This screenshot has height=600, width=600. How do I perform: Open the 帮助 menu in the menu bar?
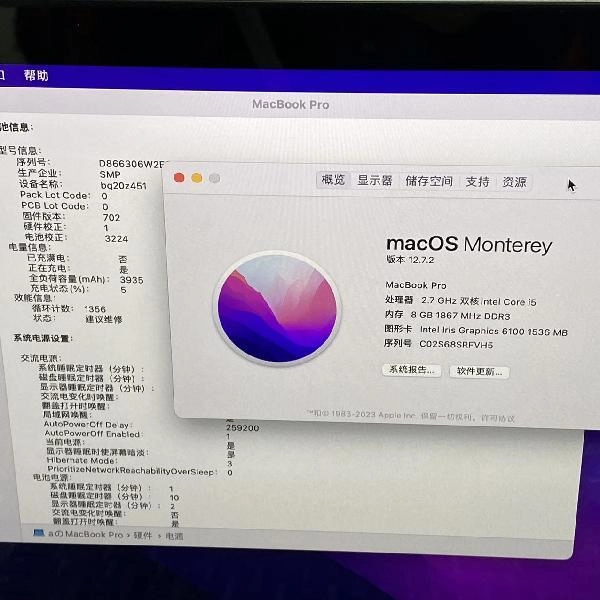[x=36, y=75]
